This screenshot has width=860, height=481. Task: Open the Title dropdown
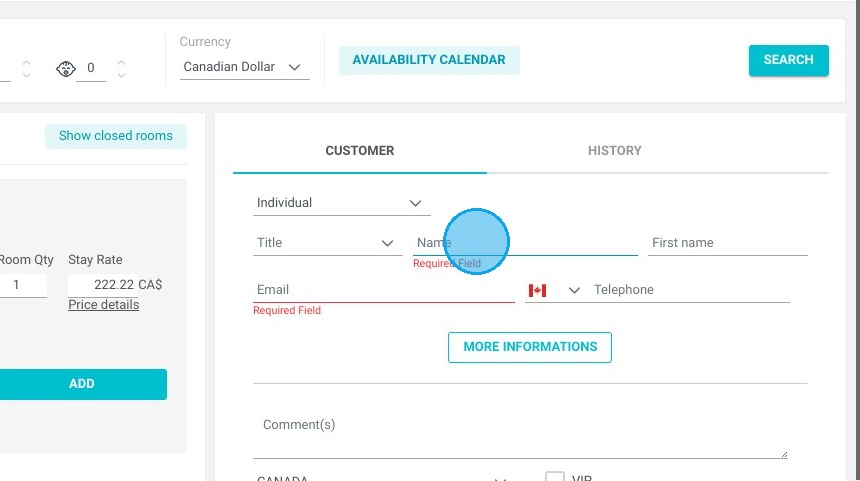pyautogui.click(x=327, y=243)
